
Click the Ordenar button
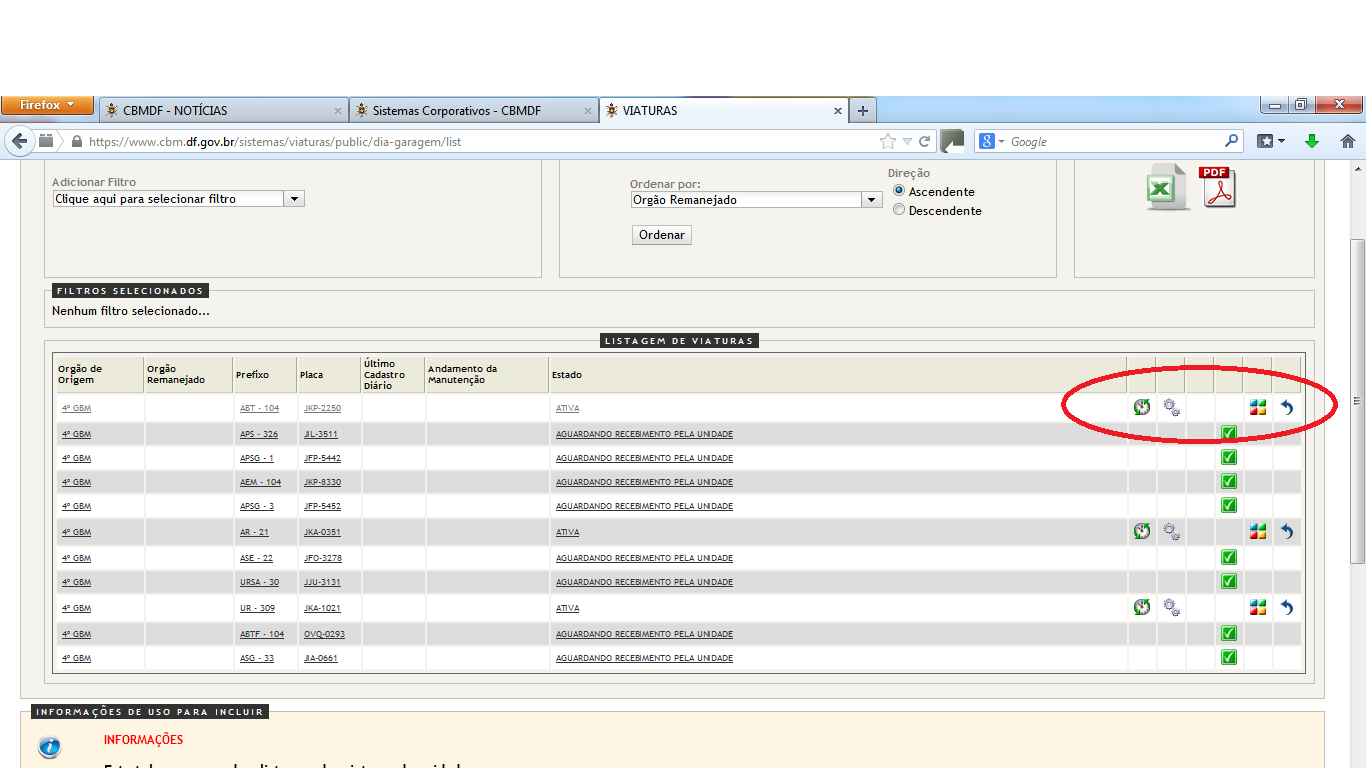point(662,235)
